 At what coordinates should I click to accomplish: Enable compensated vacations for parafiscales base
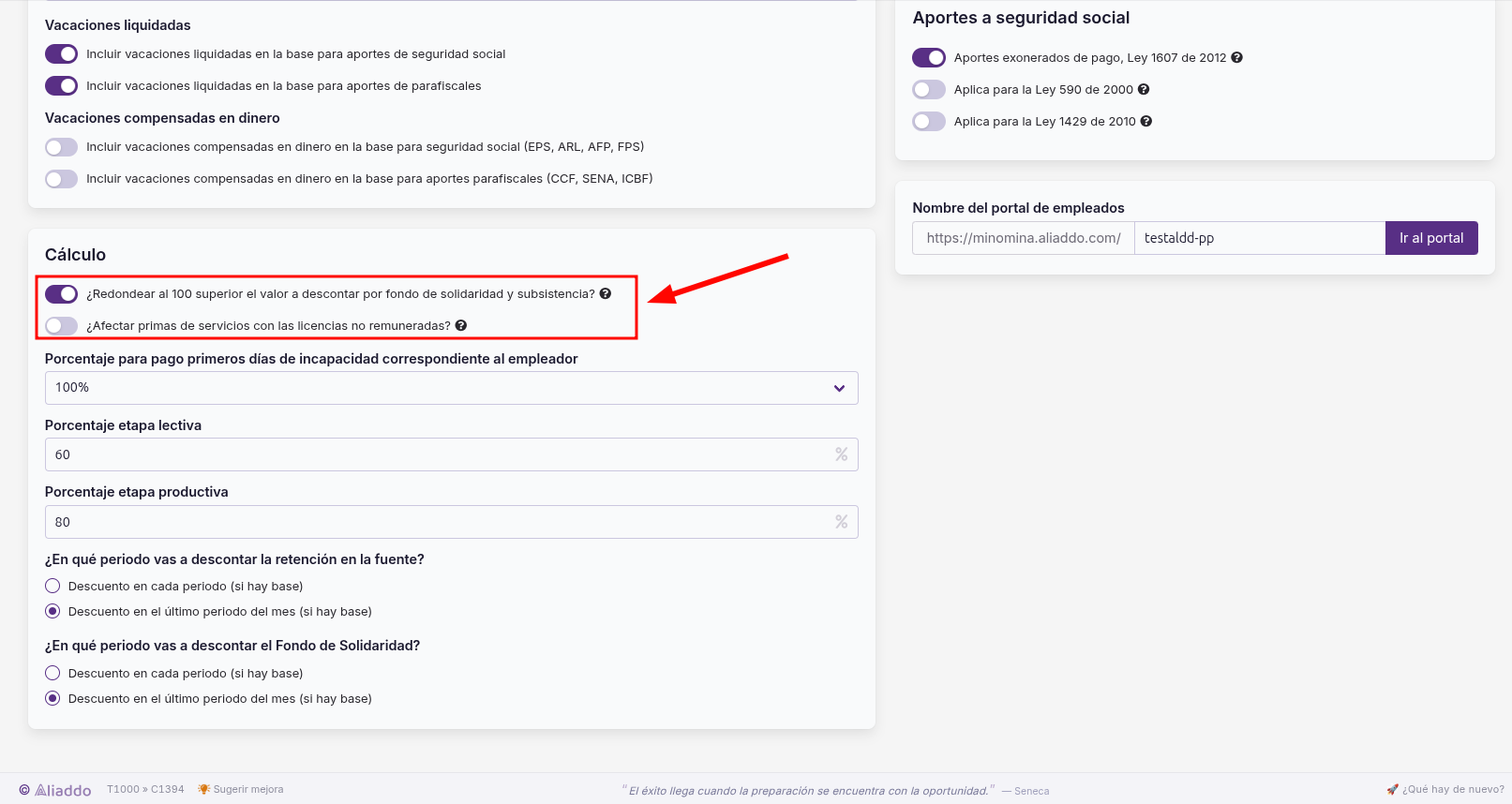click(x=62, y=179)
